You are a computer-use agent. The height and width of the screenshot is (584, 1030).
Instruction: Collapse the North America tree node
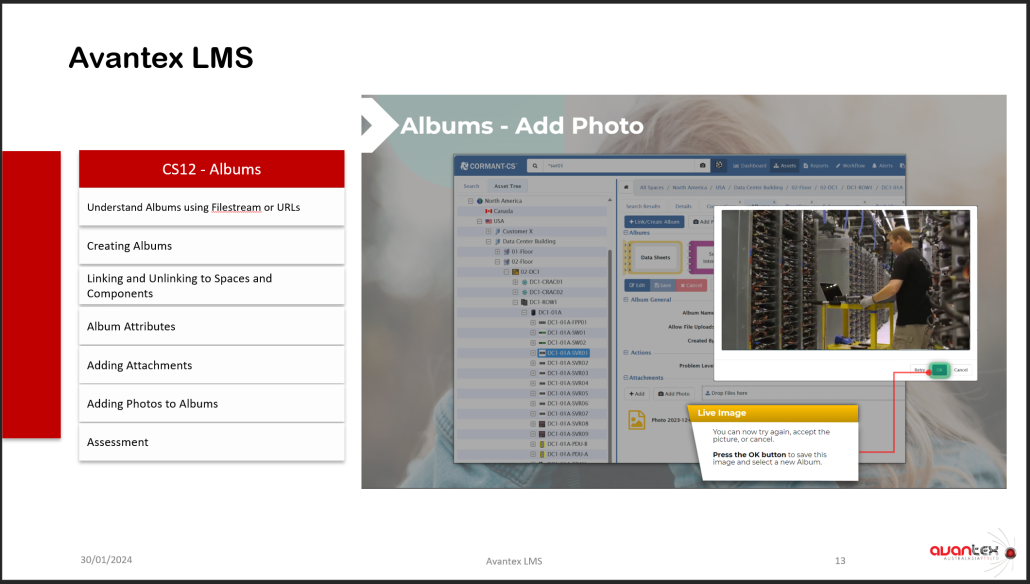click(470, 201)
